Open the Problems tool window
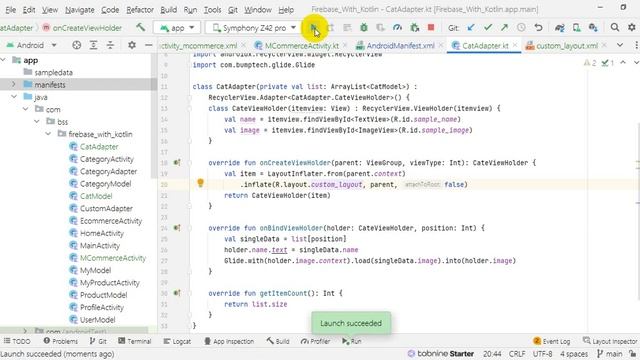 [60, 341]
